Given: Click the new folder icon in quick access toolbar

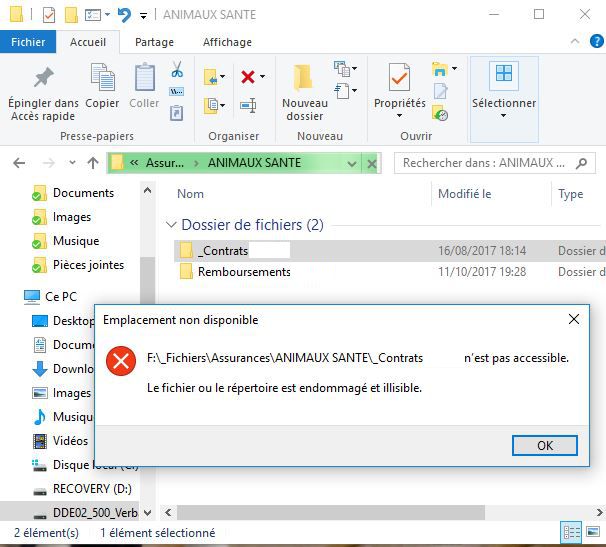Looking at the screenshot, I should tap(71, 15).
